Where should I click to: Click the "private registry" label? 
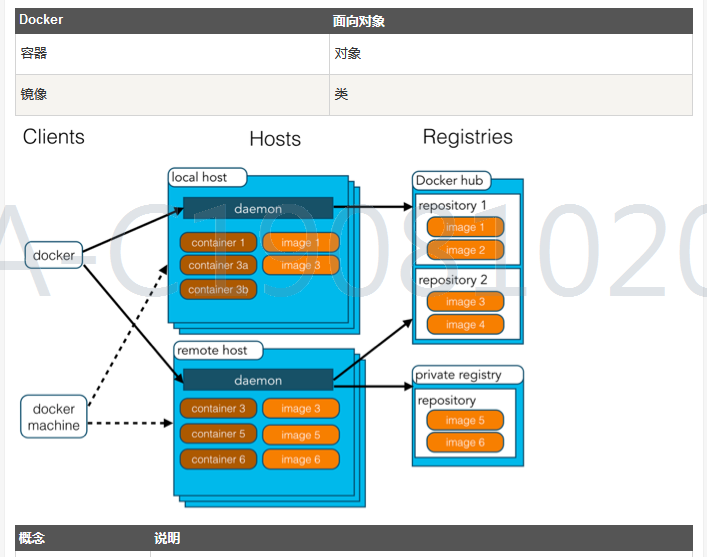(468, 375)
